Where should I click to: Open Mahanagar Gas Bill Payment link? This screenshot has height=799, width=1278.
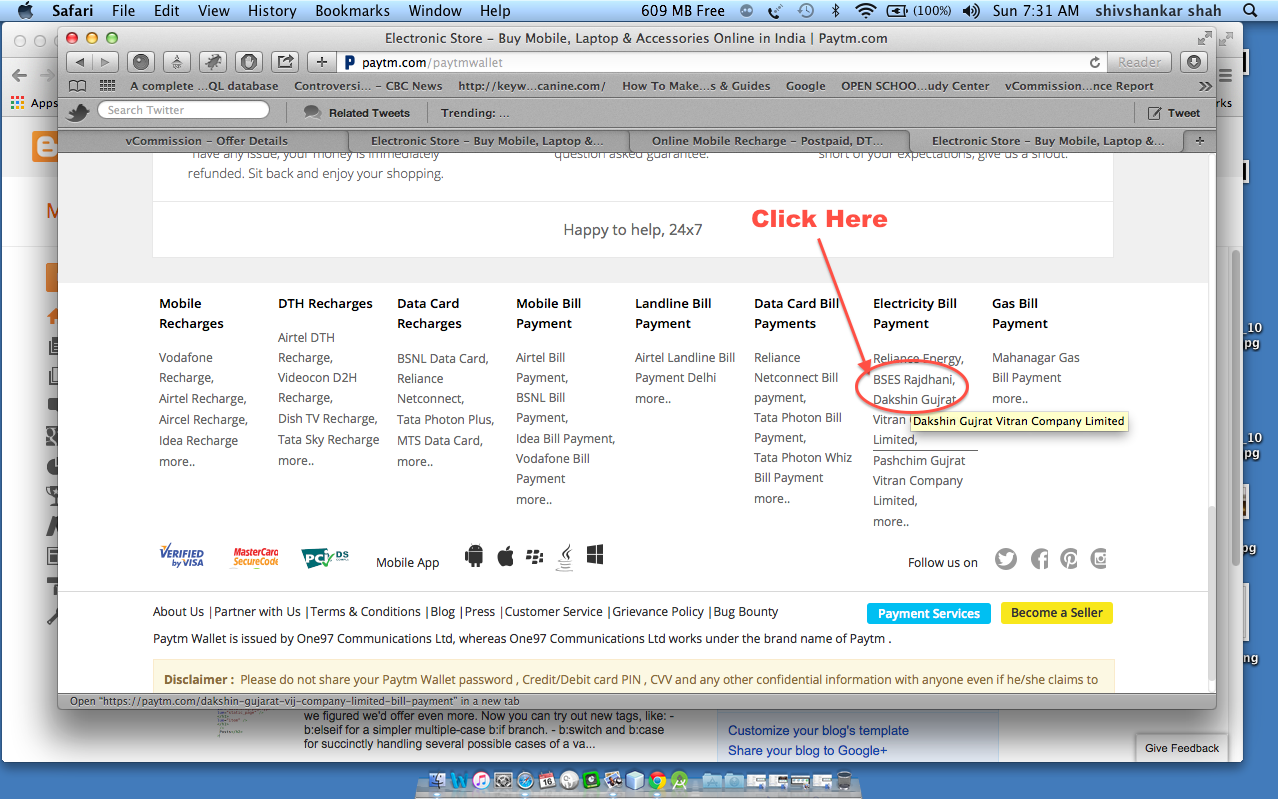pyautogui.click(x=1036, y=367)
